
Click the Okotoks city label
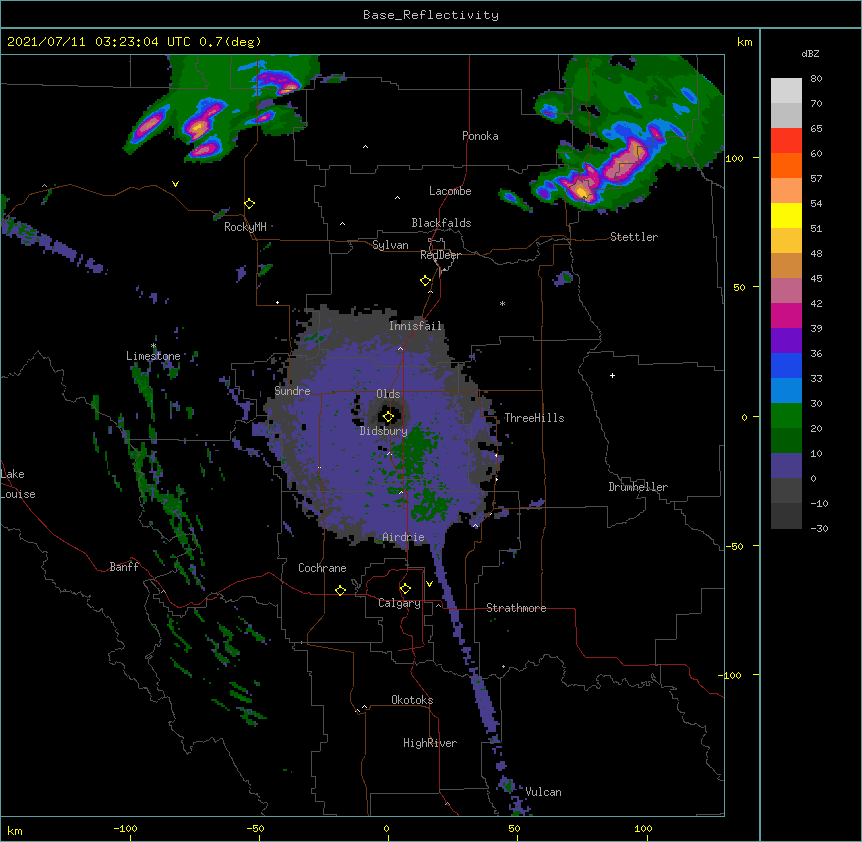(412, 700)
